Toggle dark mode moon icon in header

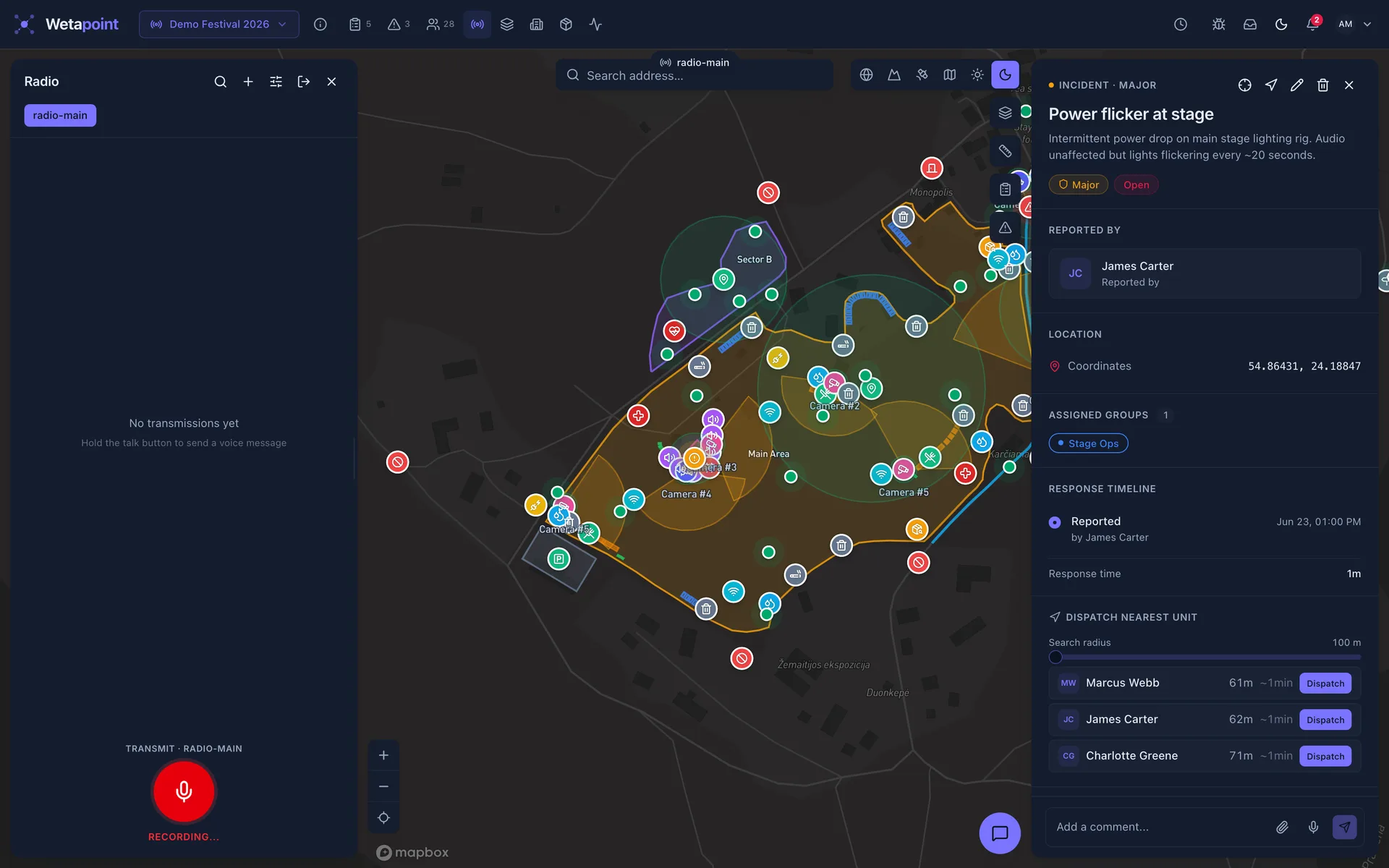coord(1281,25)
